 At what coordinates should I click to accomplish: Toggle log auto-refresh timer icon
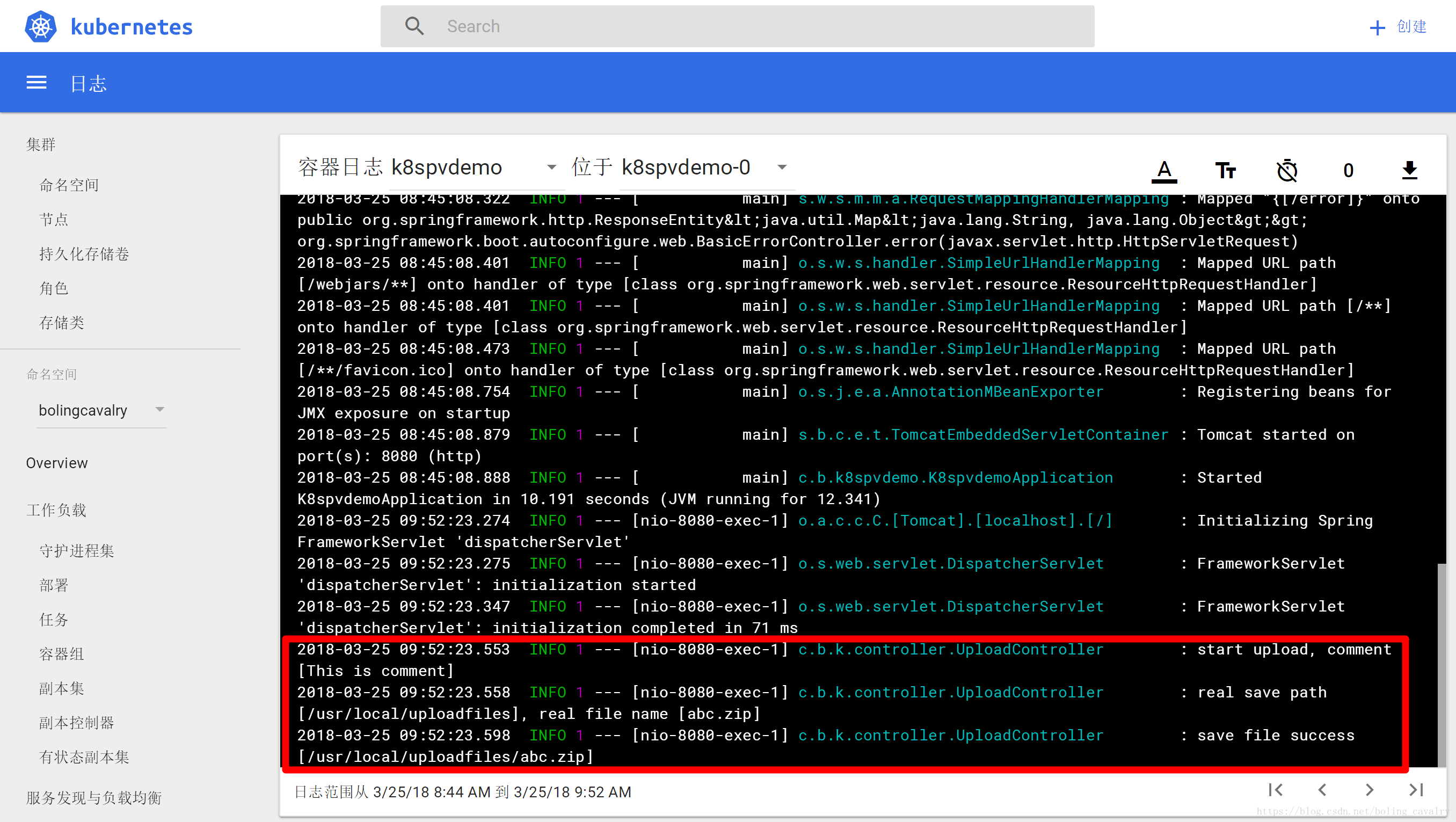pos(1287,170)
